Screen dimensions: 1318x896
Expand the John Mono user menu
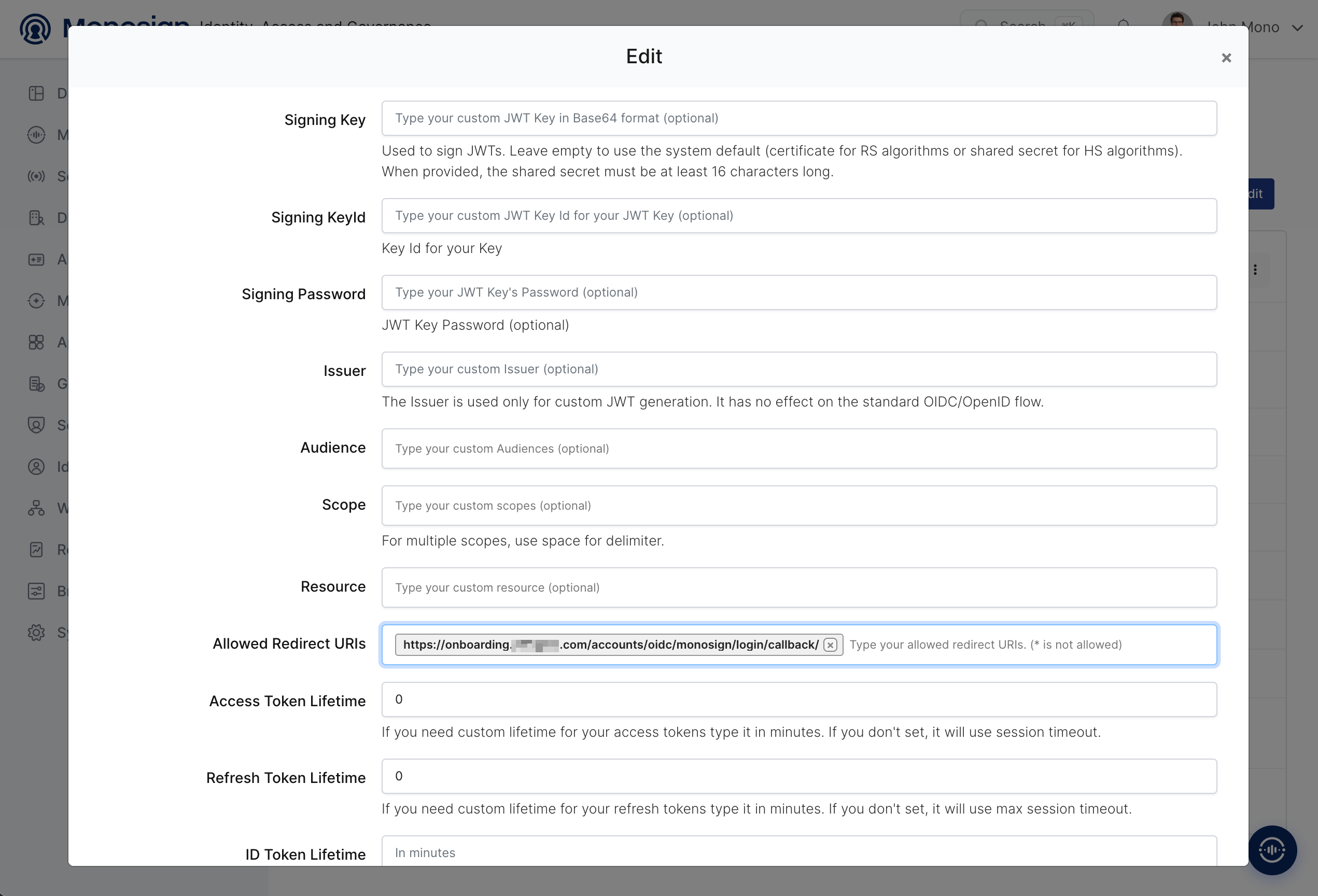click(x=1297, y=28)
